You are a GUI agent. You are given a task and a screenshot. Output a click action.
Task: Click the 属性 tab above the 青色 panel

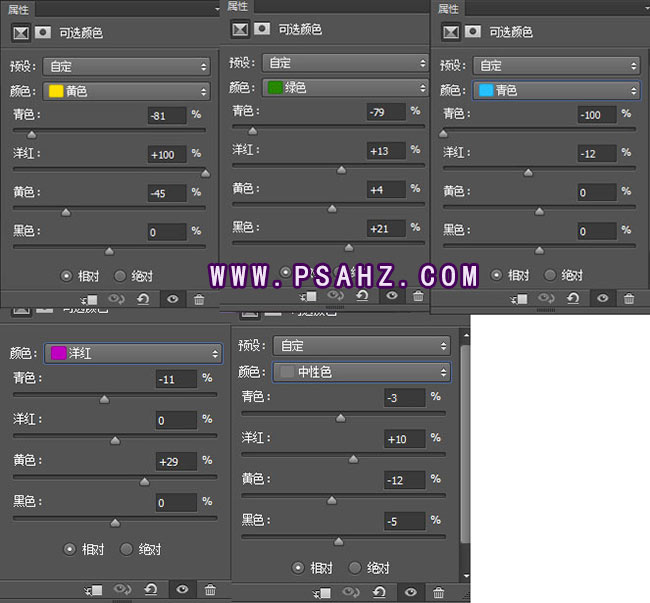(449, 9)
